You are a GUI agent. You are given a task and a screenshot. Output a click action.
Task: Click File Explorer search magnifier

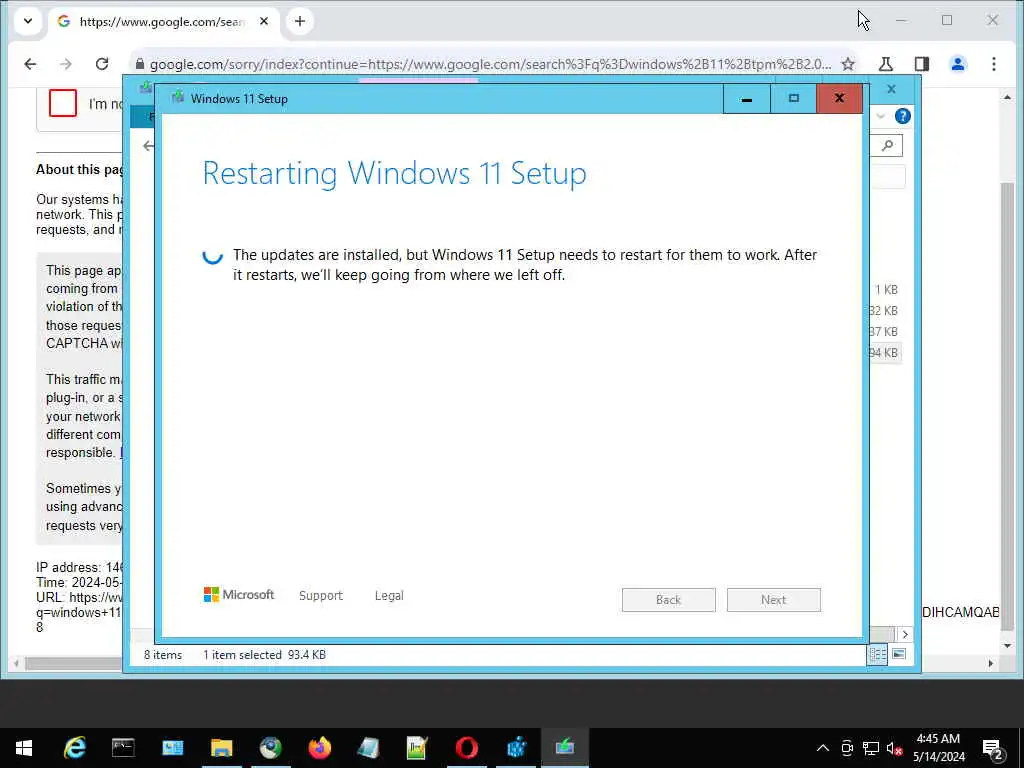click(887, 146)
